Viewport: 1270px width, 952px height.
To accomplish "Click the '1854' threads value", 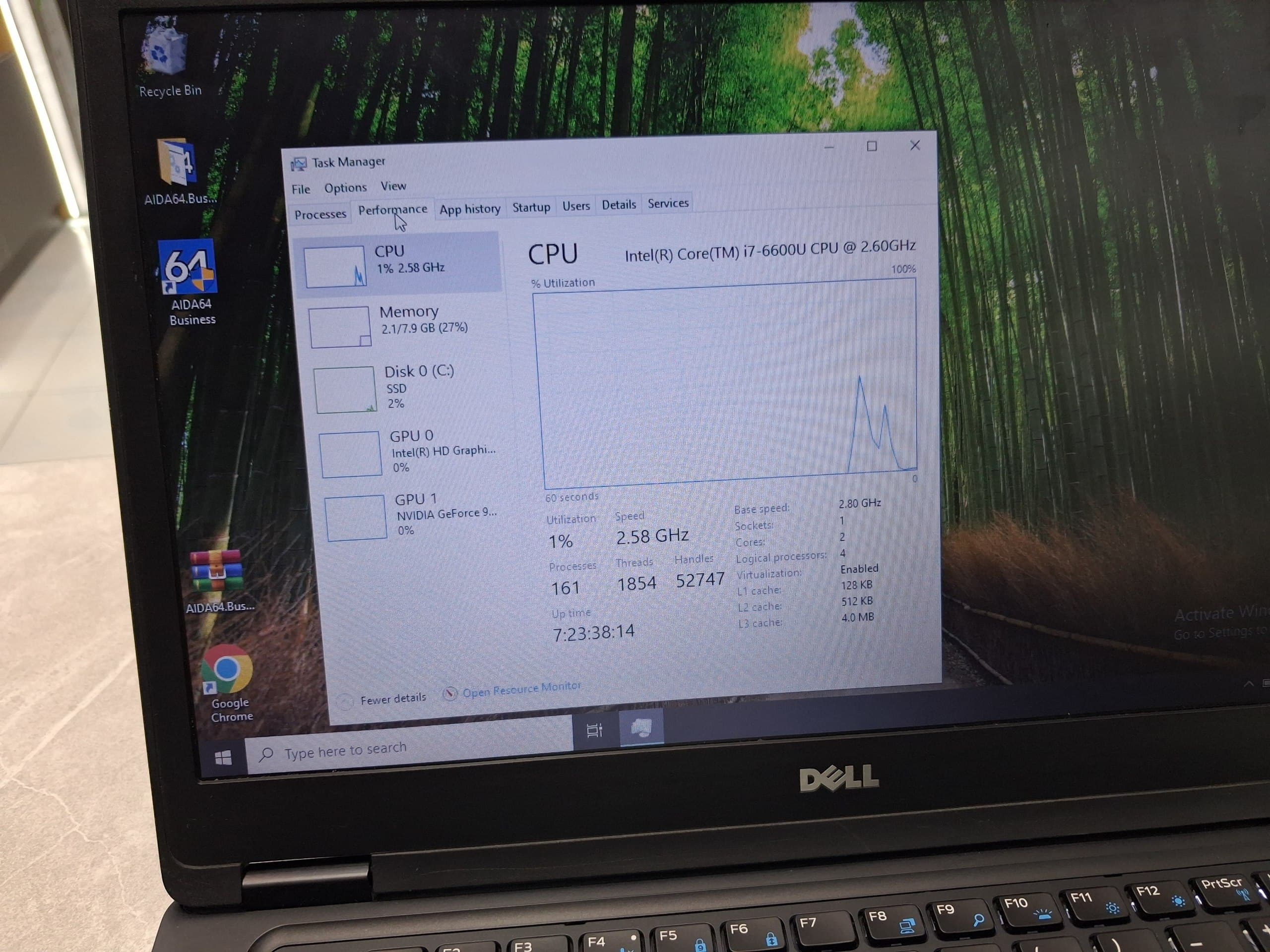I will tap(636, 584).
